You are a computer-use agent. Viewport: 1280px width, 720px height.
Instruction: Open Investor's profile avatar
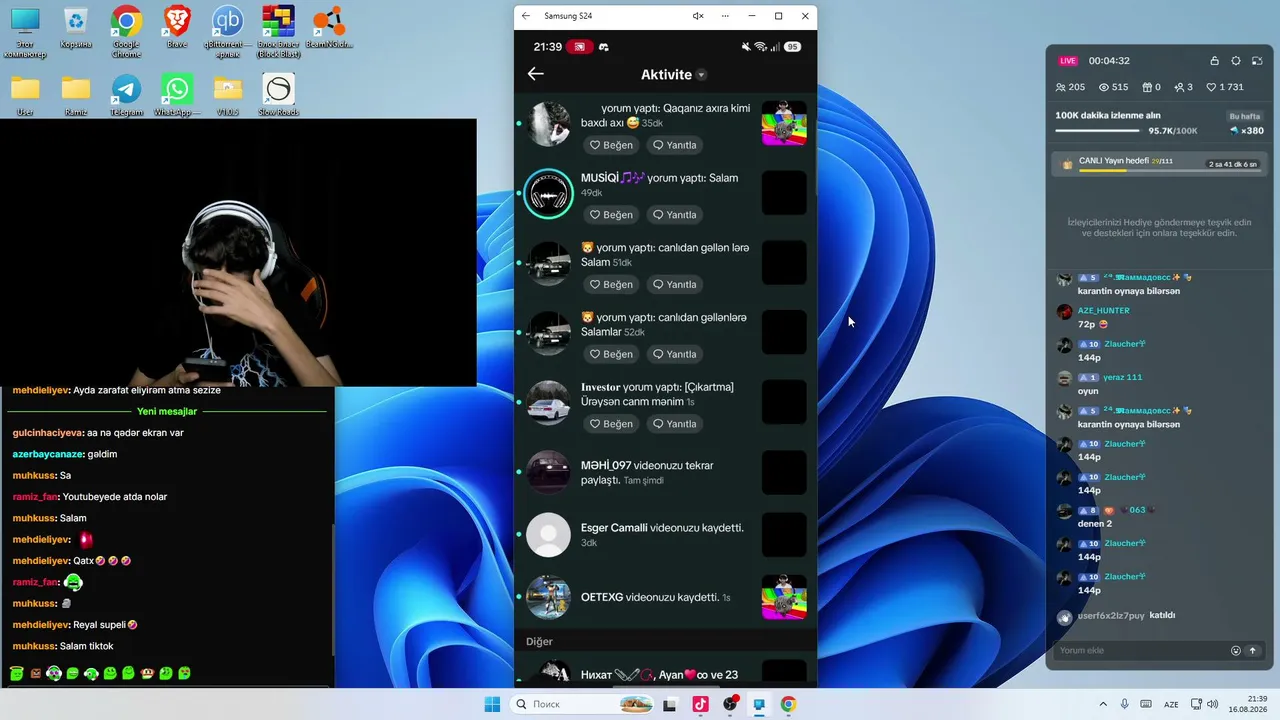(x=548, y=402)
